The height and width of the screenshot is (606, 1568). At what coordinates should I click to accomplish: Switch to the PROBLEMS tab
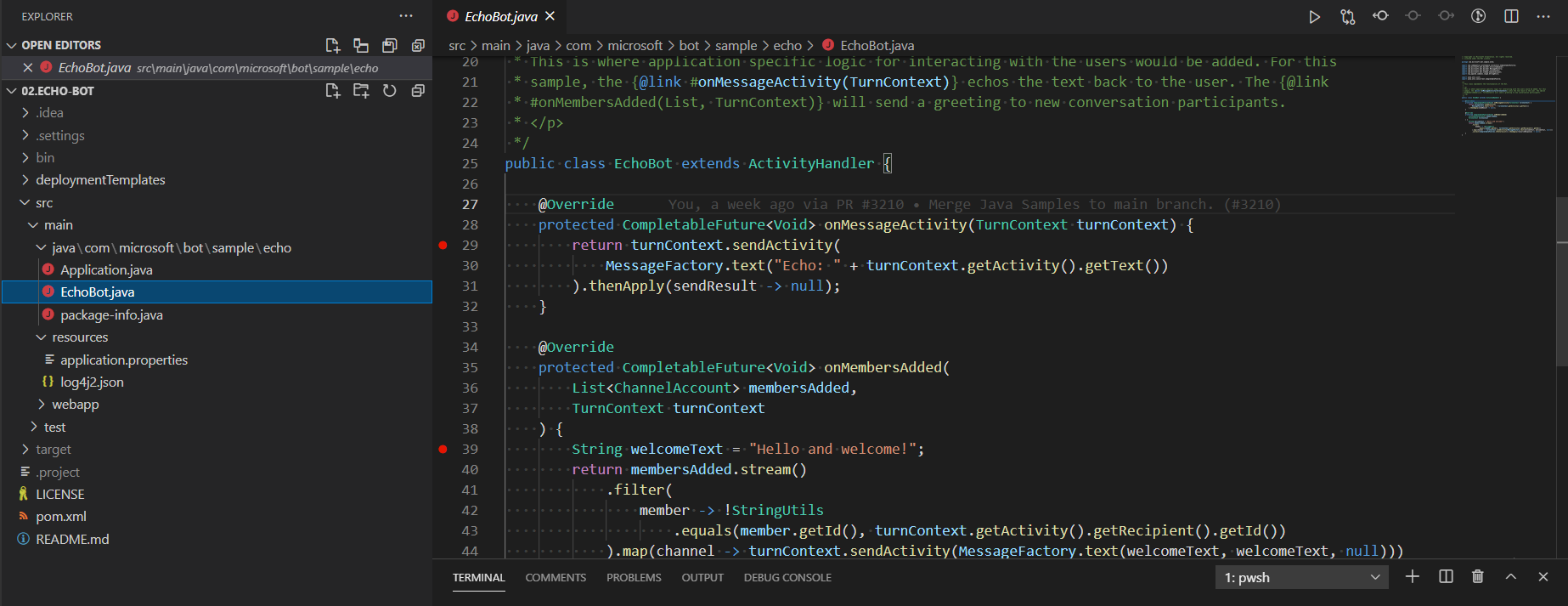click(x=634, y=578)
